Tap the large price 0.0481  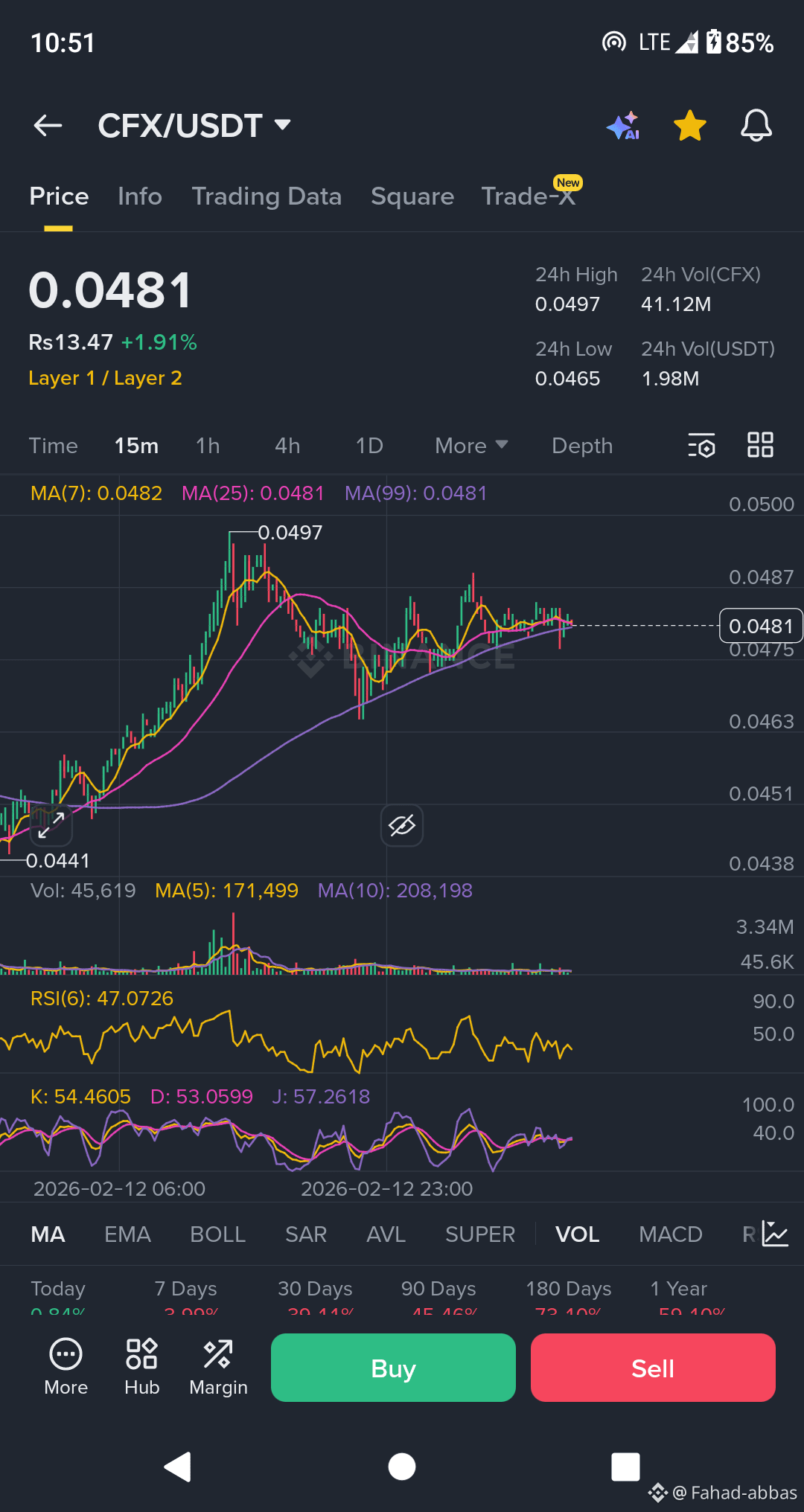(110, 290)
